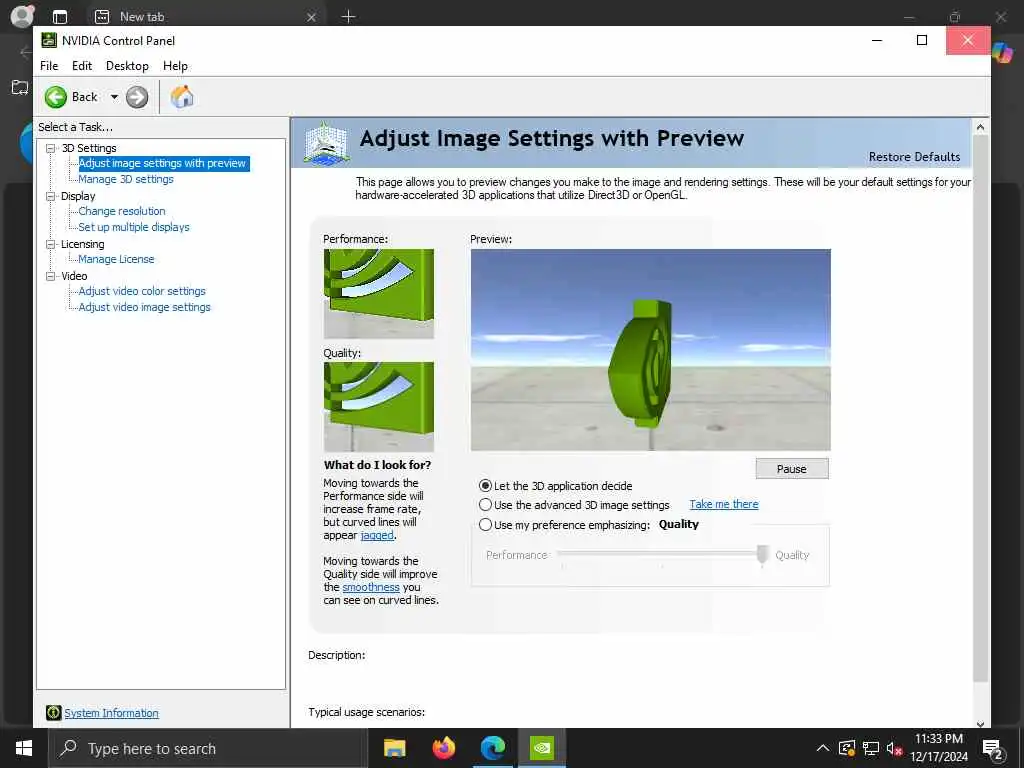Click the scroll down arrow of the page
This screenshot has width=1024, height=768.
click(x=980, y=723)
